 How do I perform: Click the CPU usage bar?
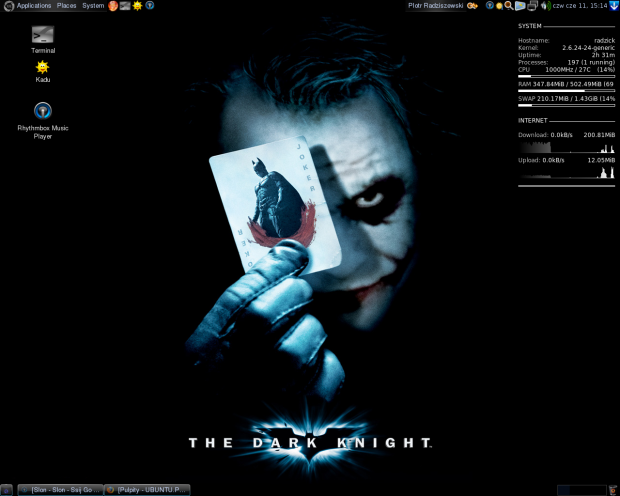point(566,76)
